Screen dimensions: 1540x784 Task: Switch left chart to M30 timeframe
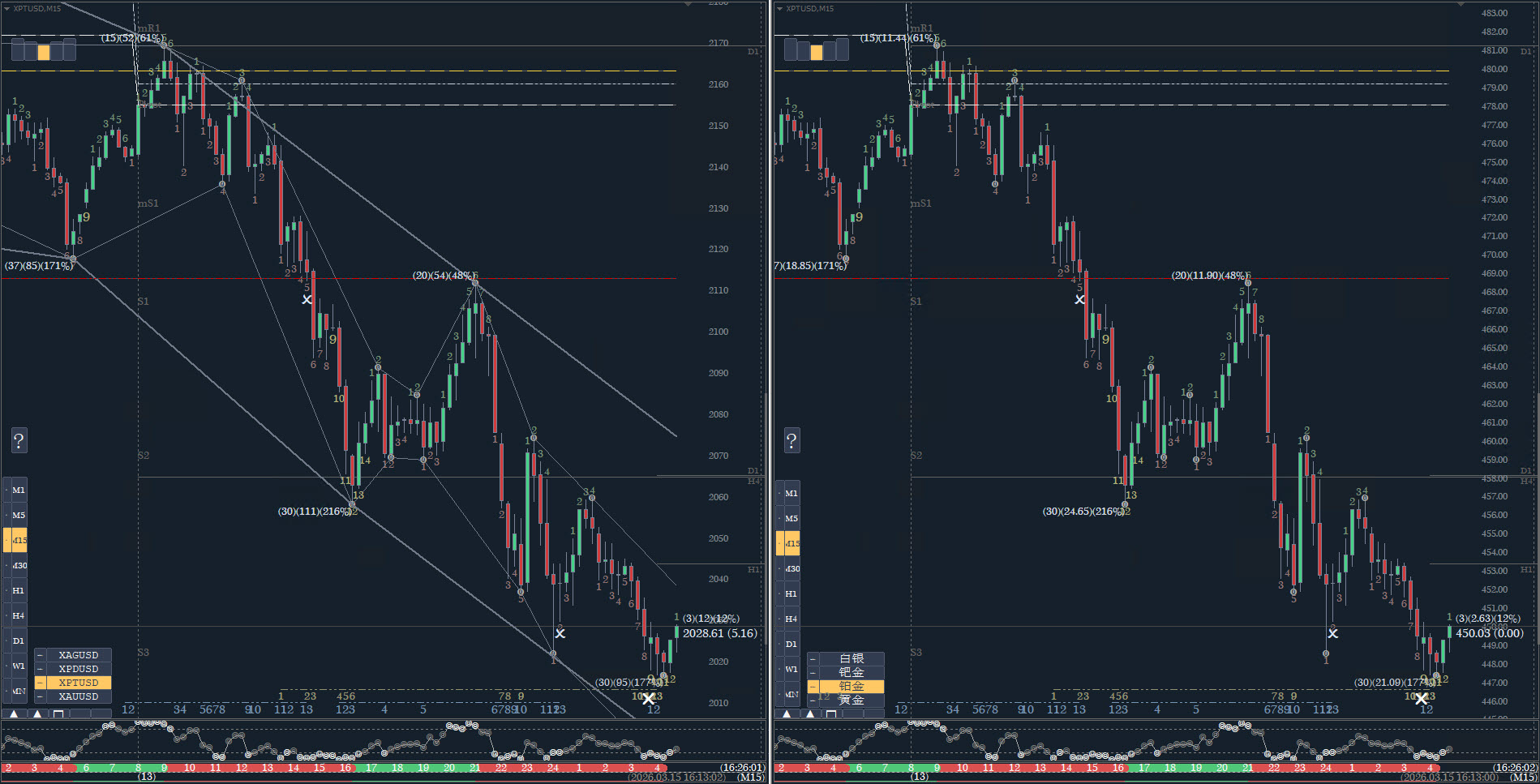tap(19, 565)
